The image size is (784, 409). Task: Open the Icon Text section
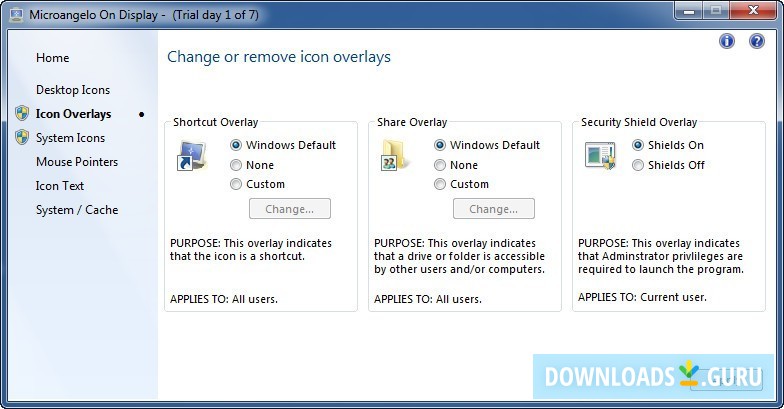60,186
